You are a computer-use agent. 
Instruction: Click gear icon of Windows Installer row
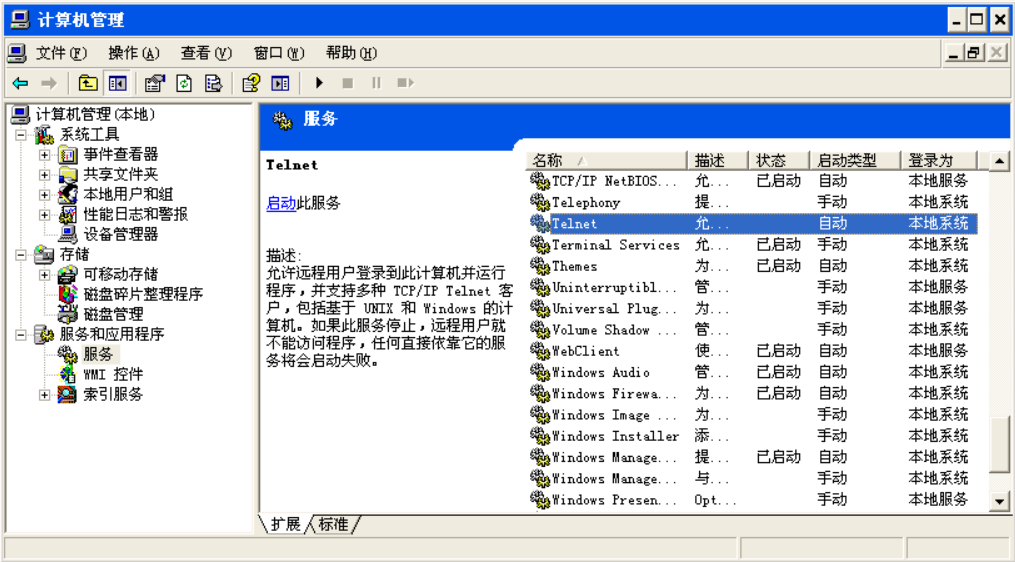540,435
